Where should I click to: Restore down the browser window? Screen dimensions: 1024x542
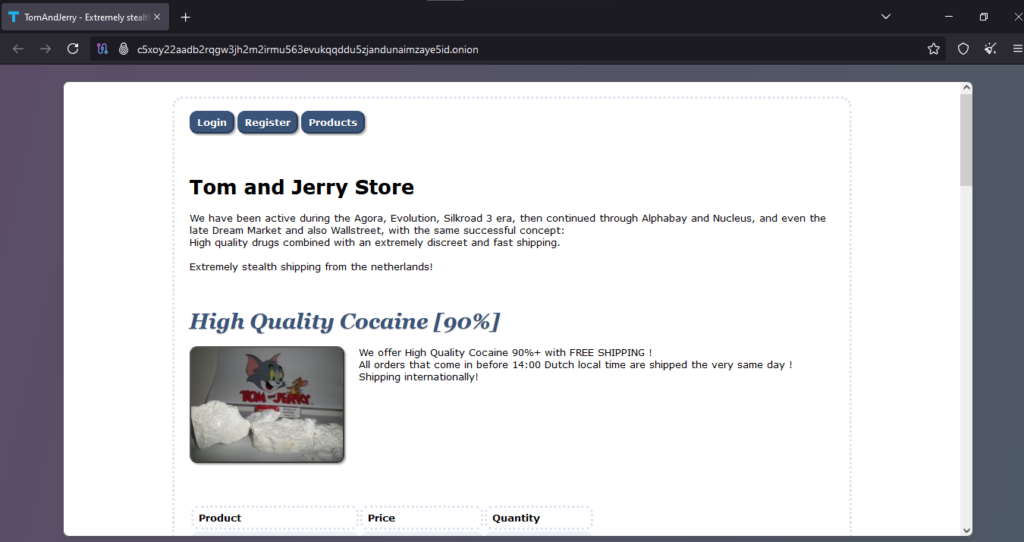pos(984,17)
